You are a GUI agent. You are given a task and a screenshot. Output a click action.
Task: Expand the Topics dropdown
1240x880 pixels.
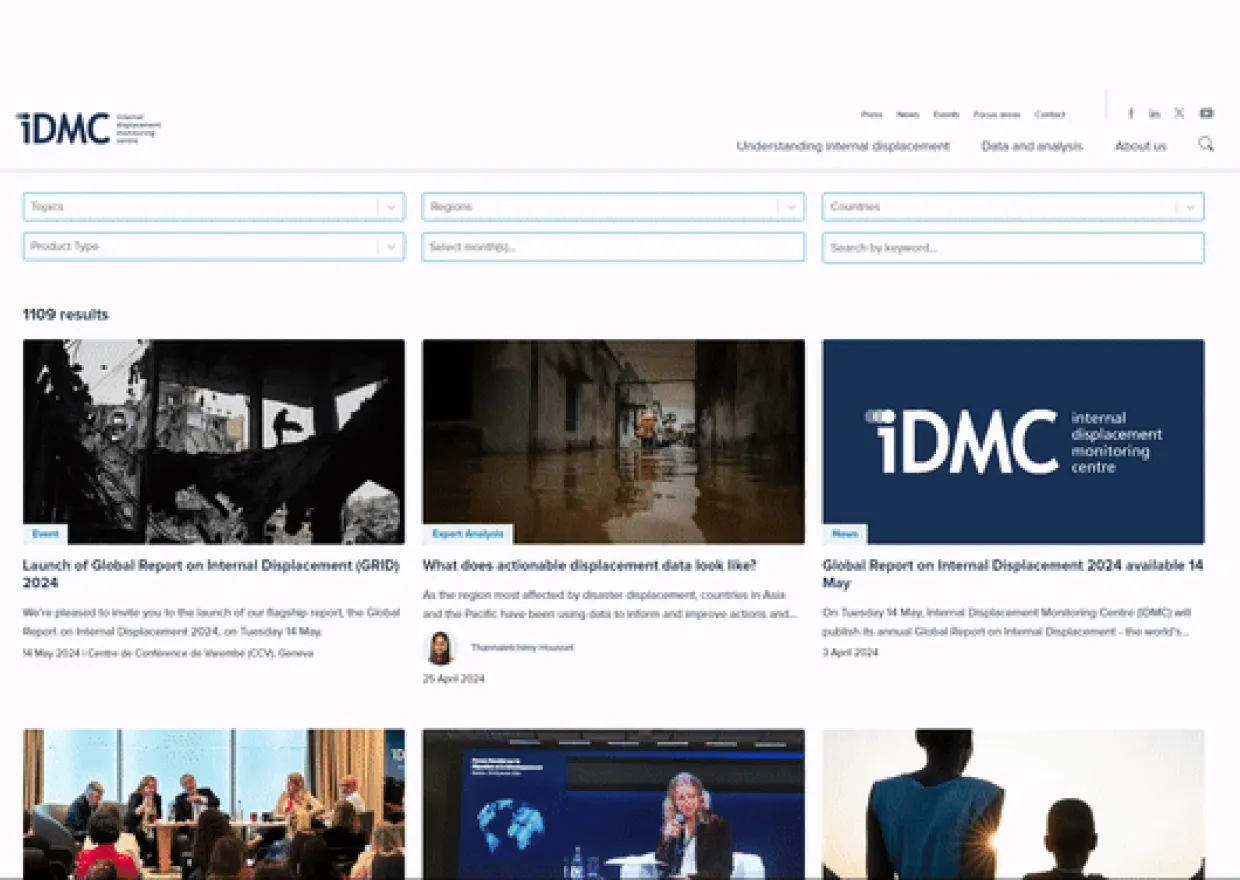(x=390, y=207)
